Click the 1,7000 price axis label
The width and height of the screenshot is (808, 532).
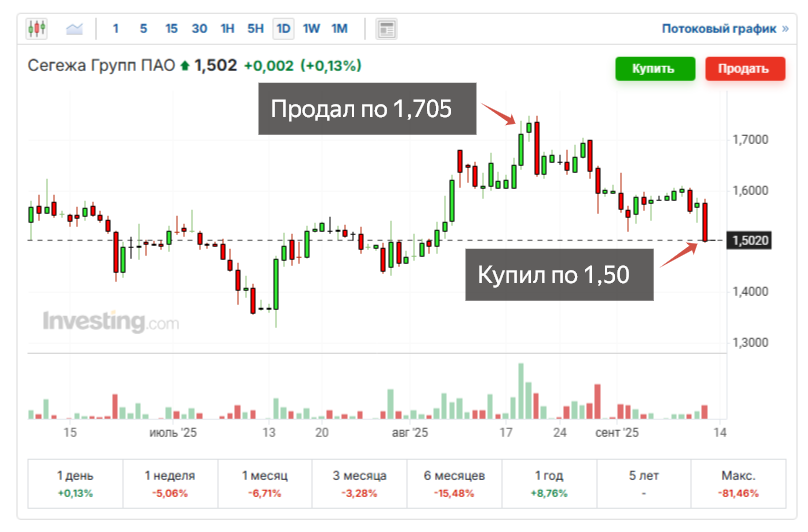point(750,140)
